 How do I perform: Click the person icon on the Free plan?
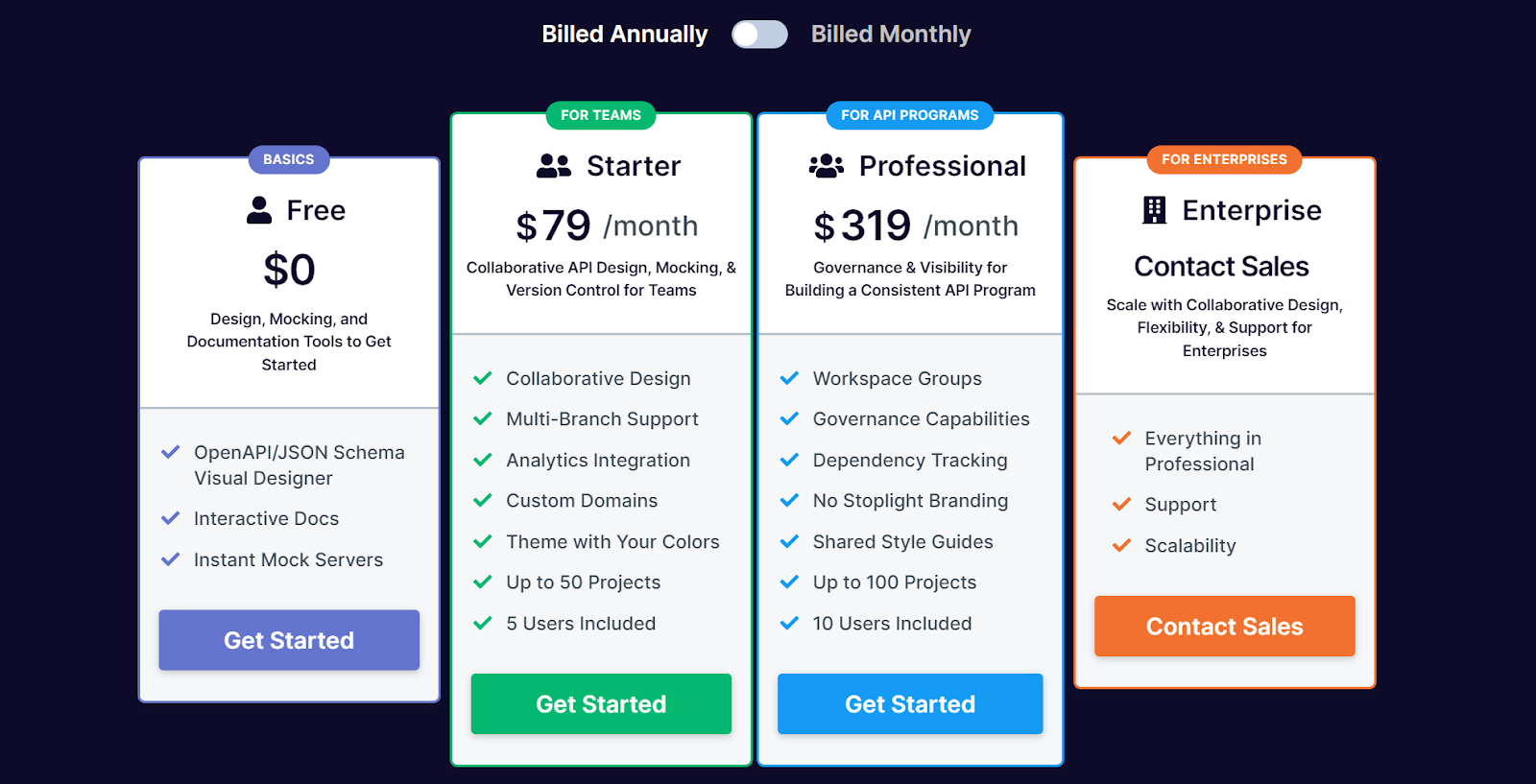click(x=257, y=209)
